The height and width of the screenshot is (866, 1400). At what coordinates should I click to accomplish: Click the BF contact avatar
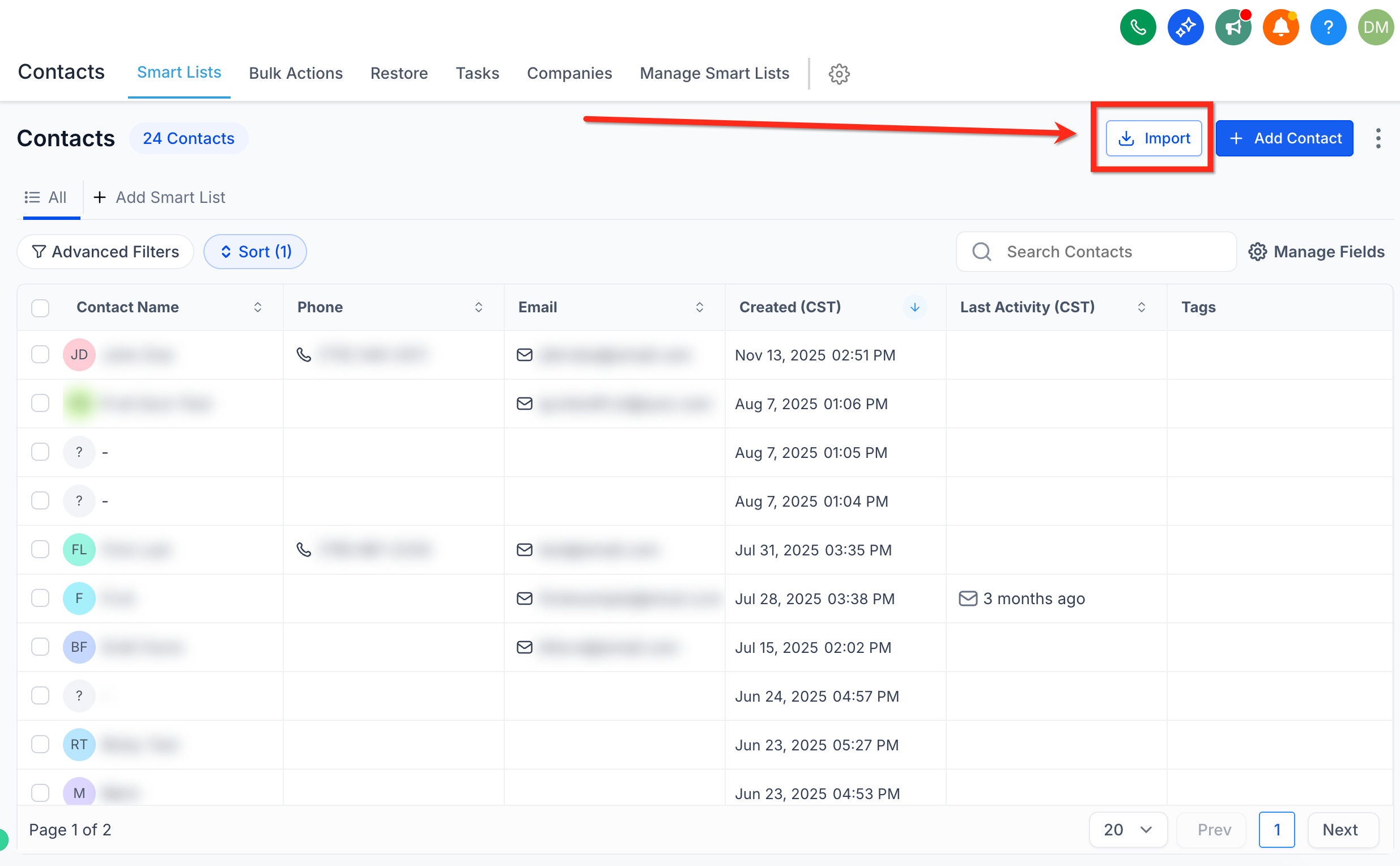[x=79, y=647]
